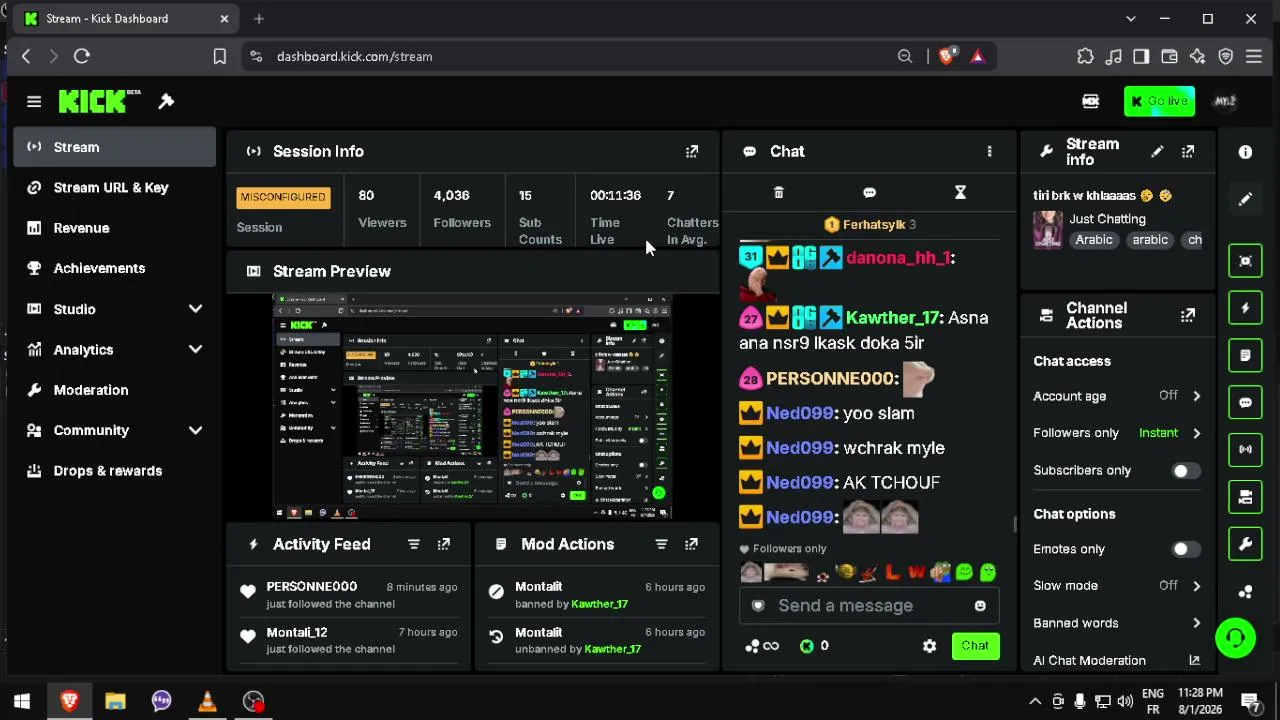Pop out the Channel Actions panel
Screen dimensions: 1280x720
click(1188, 315)
